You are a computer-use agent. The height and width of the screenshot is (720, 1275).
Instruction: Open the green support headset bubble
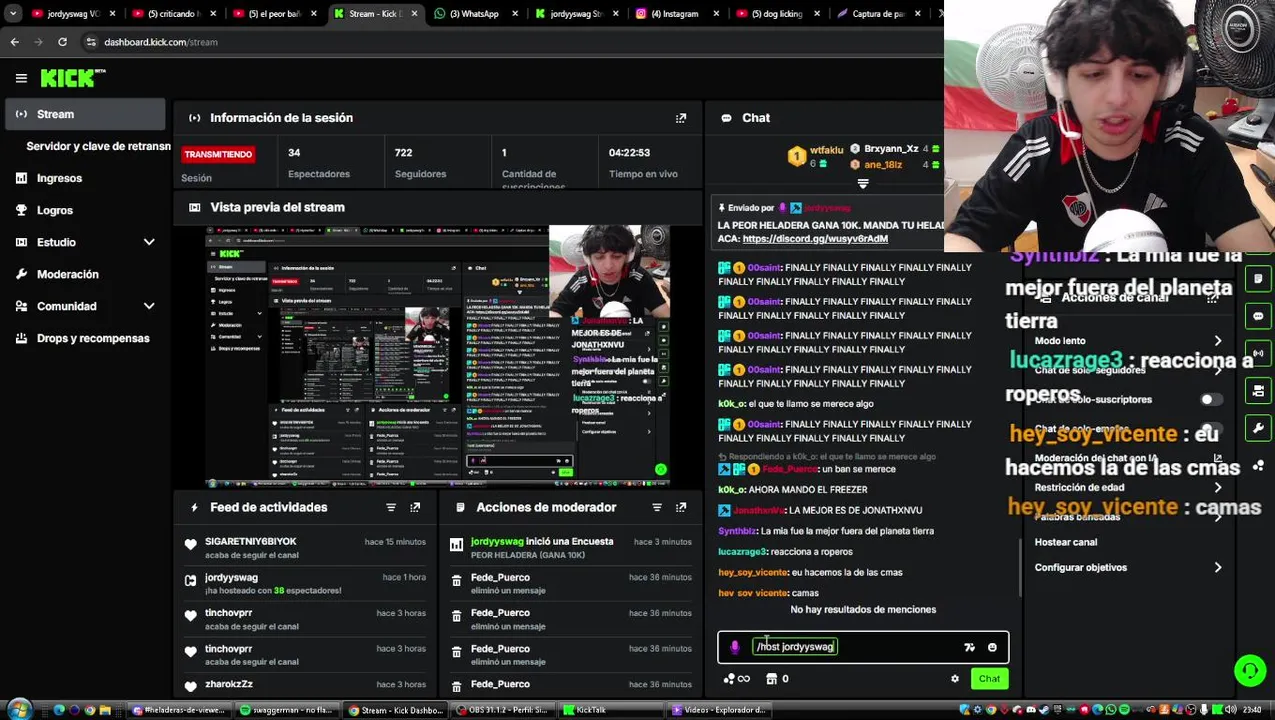(x=1250, y=669)
